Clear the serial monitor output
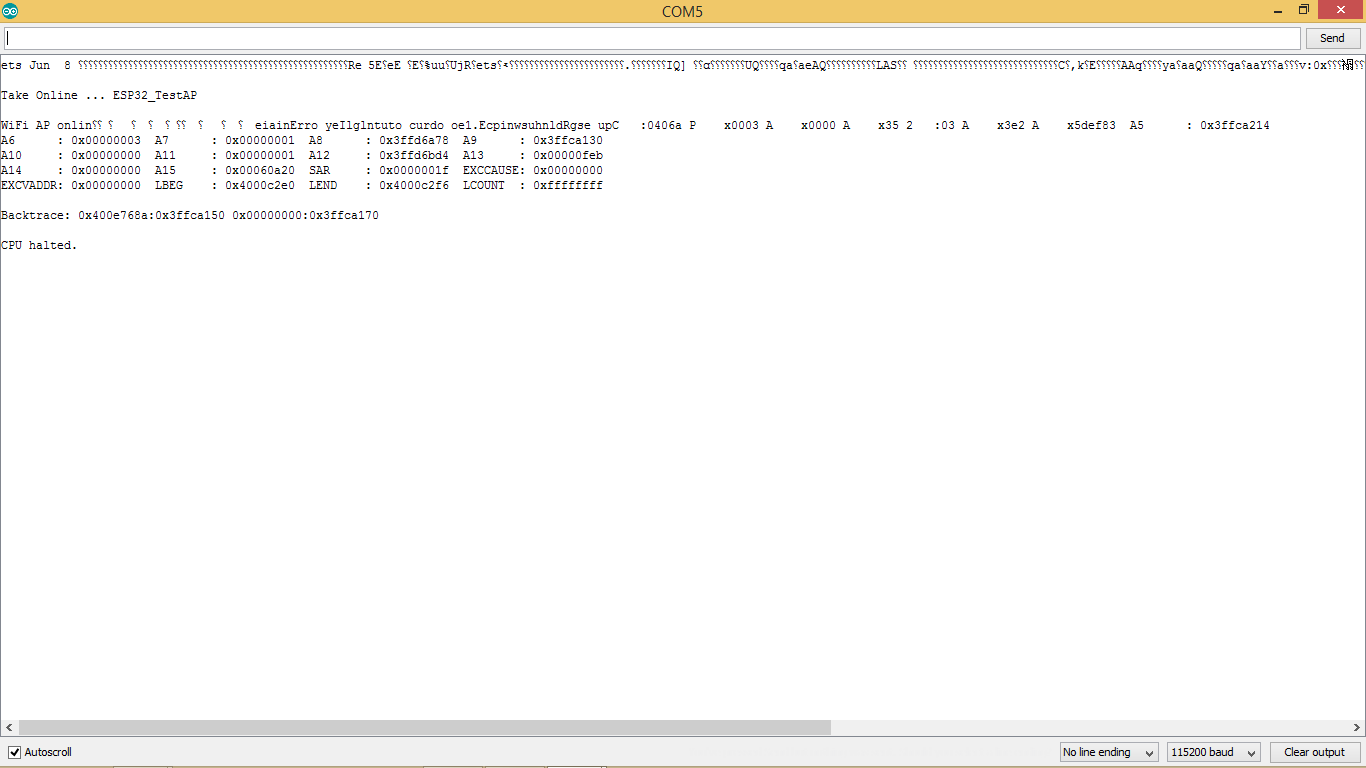 click(1314, 752)
